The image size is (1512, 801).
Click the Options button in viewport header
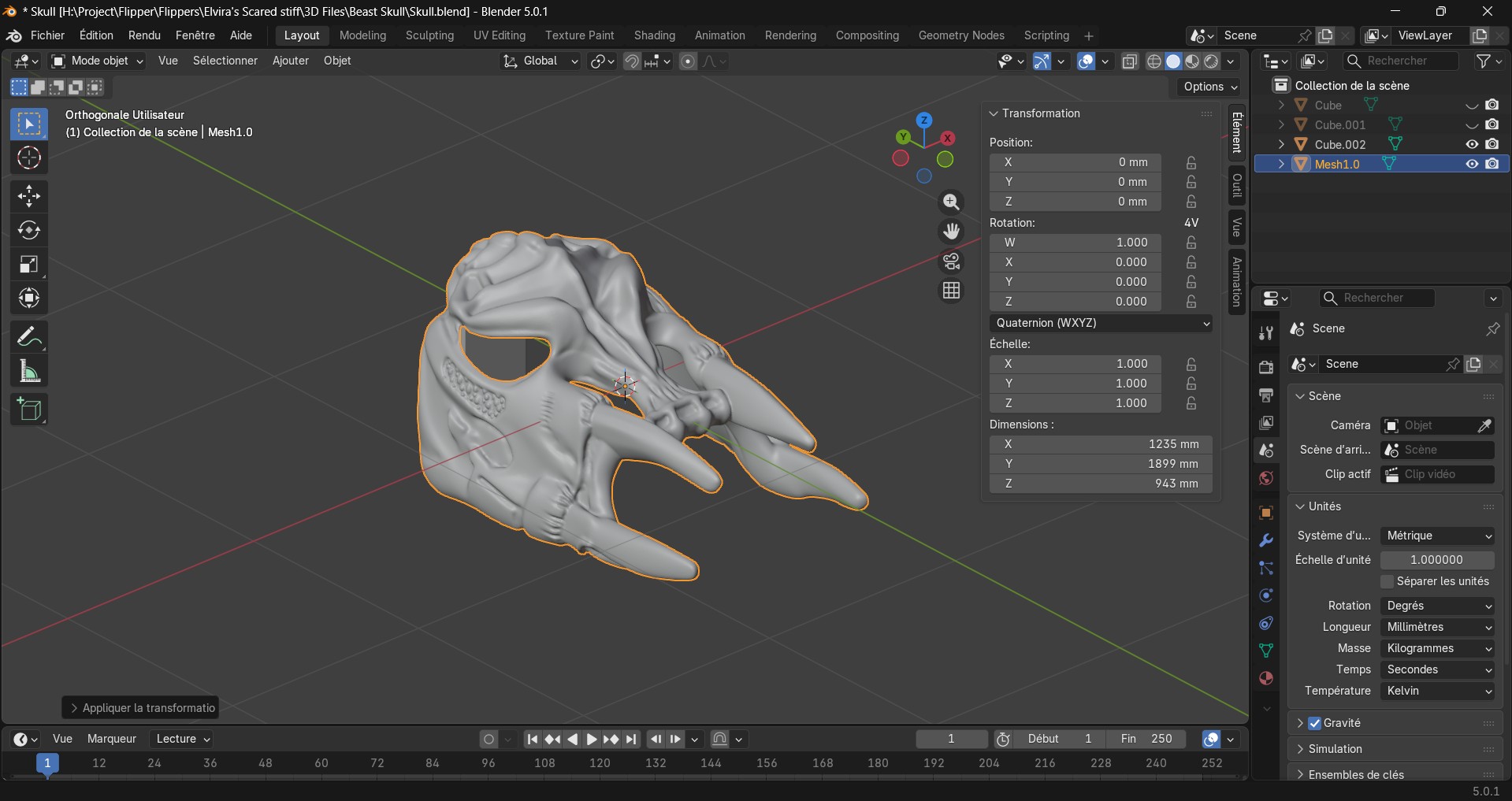[x=1210, y=87]
